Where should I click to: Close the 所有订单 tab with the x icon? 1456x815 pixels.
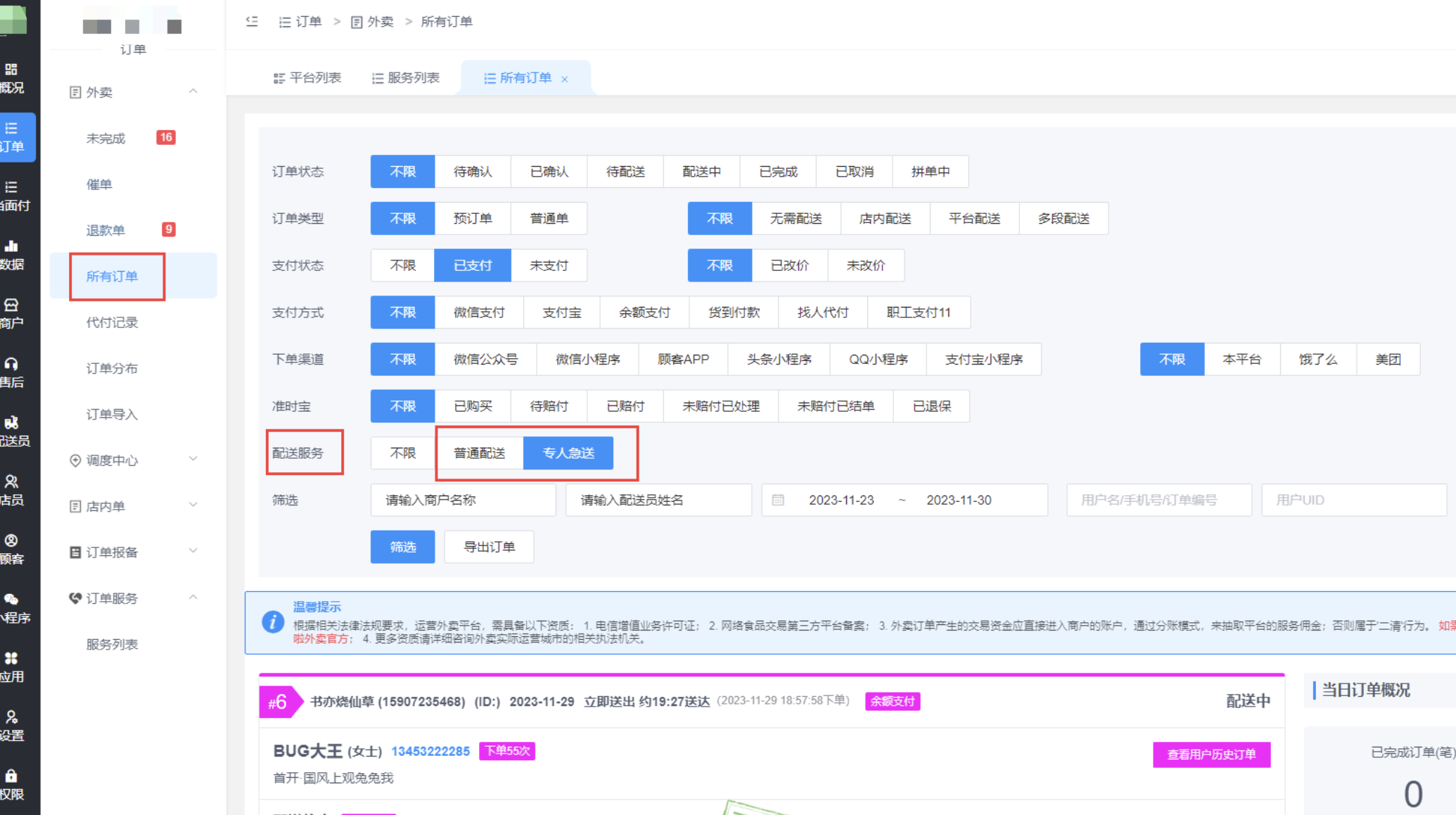pos(564,79)
